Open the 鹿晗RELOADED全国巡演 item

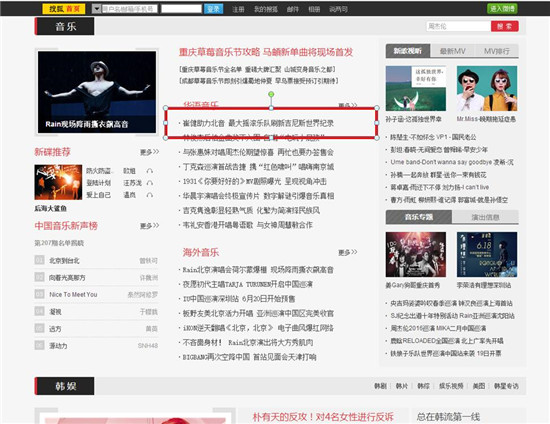(447, 341)
